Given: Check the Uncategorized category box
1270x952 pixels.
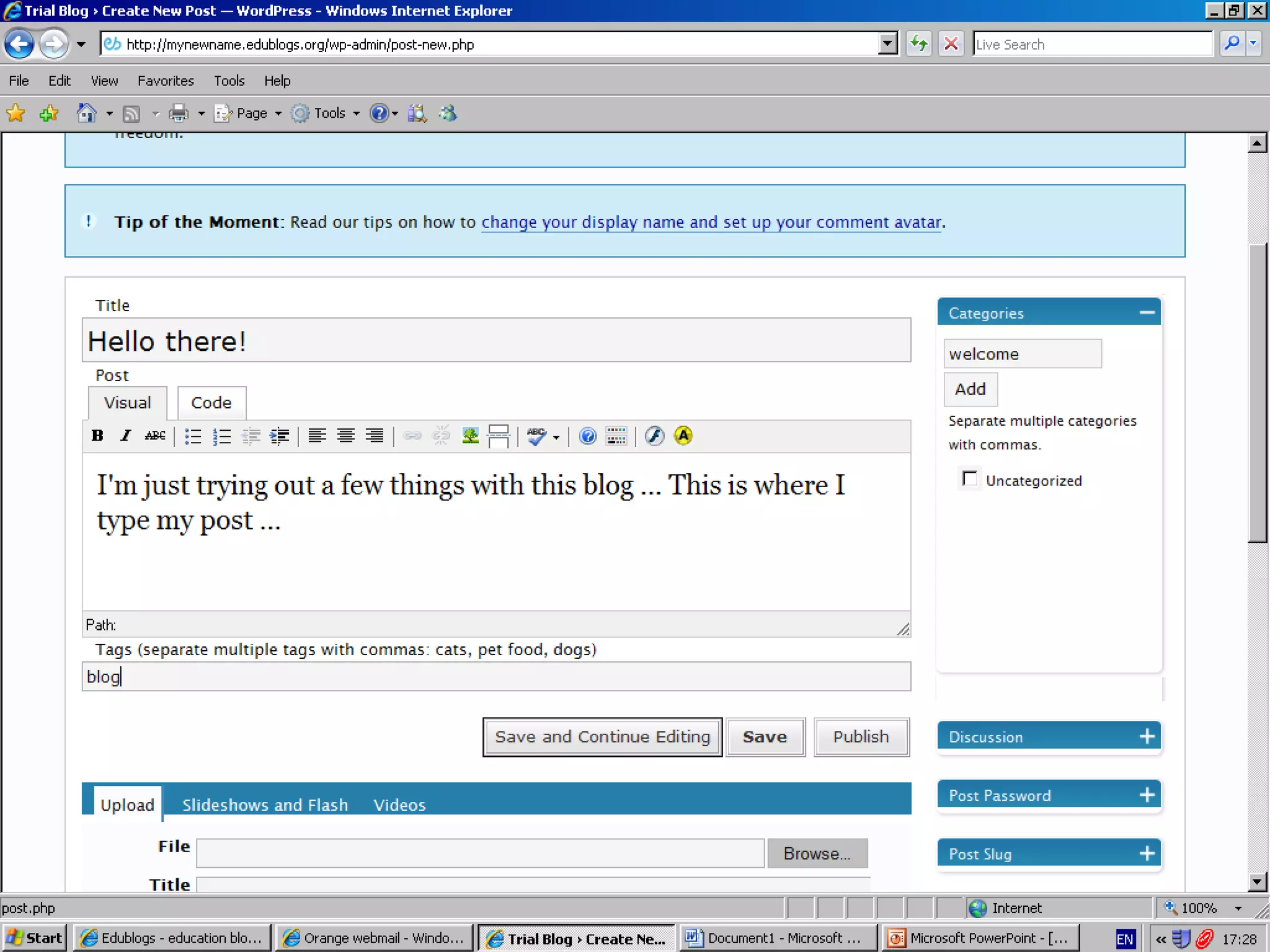Looking at the screenshot, I should point(969,479).
